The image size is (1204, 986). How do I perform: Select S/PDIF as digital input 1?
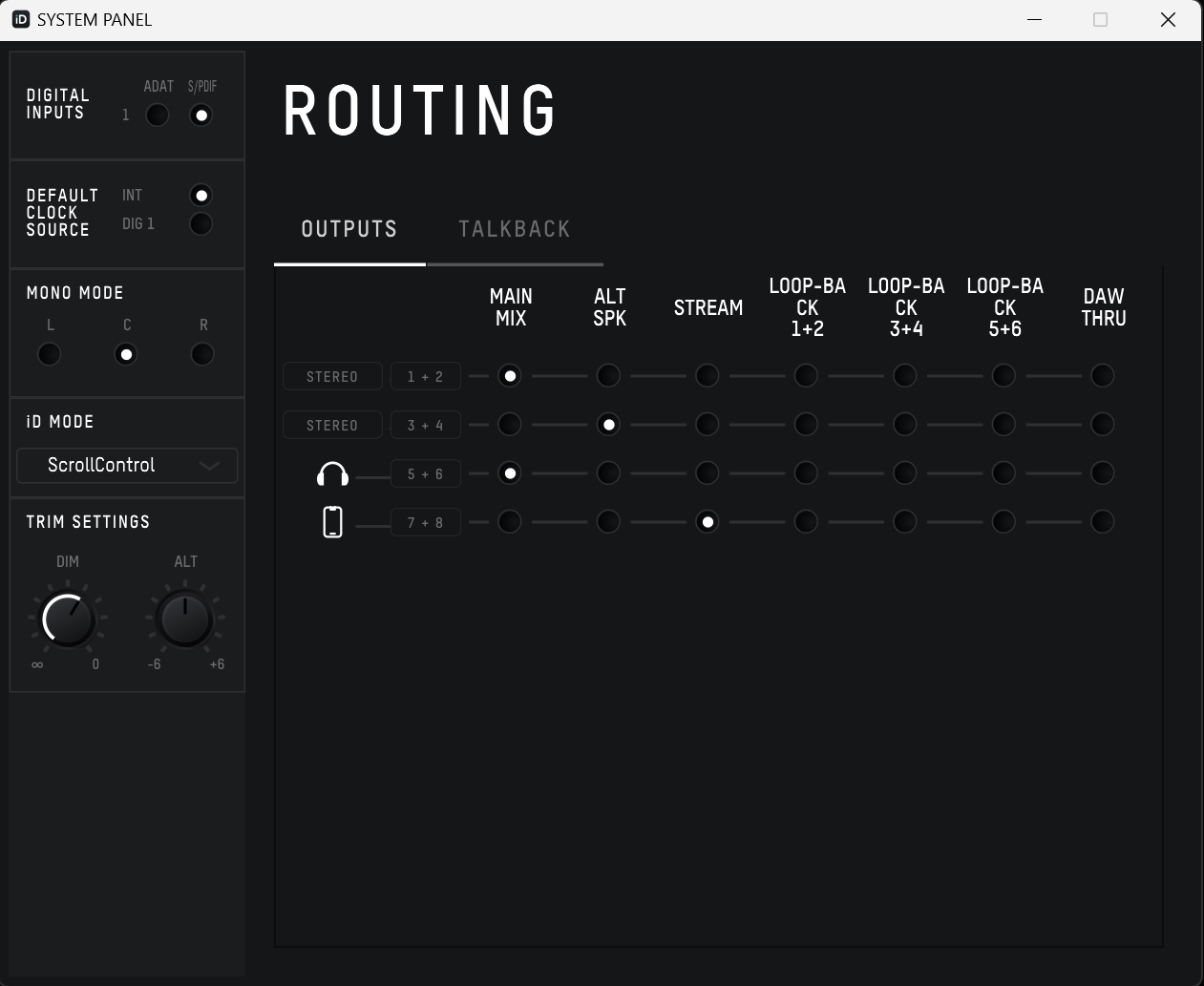click(201, 115)
